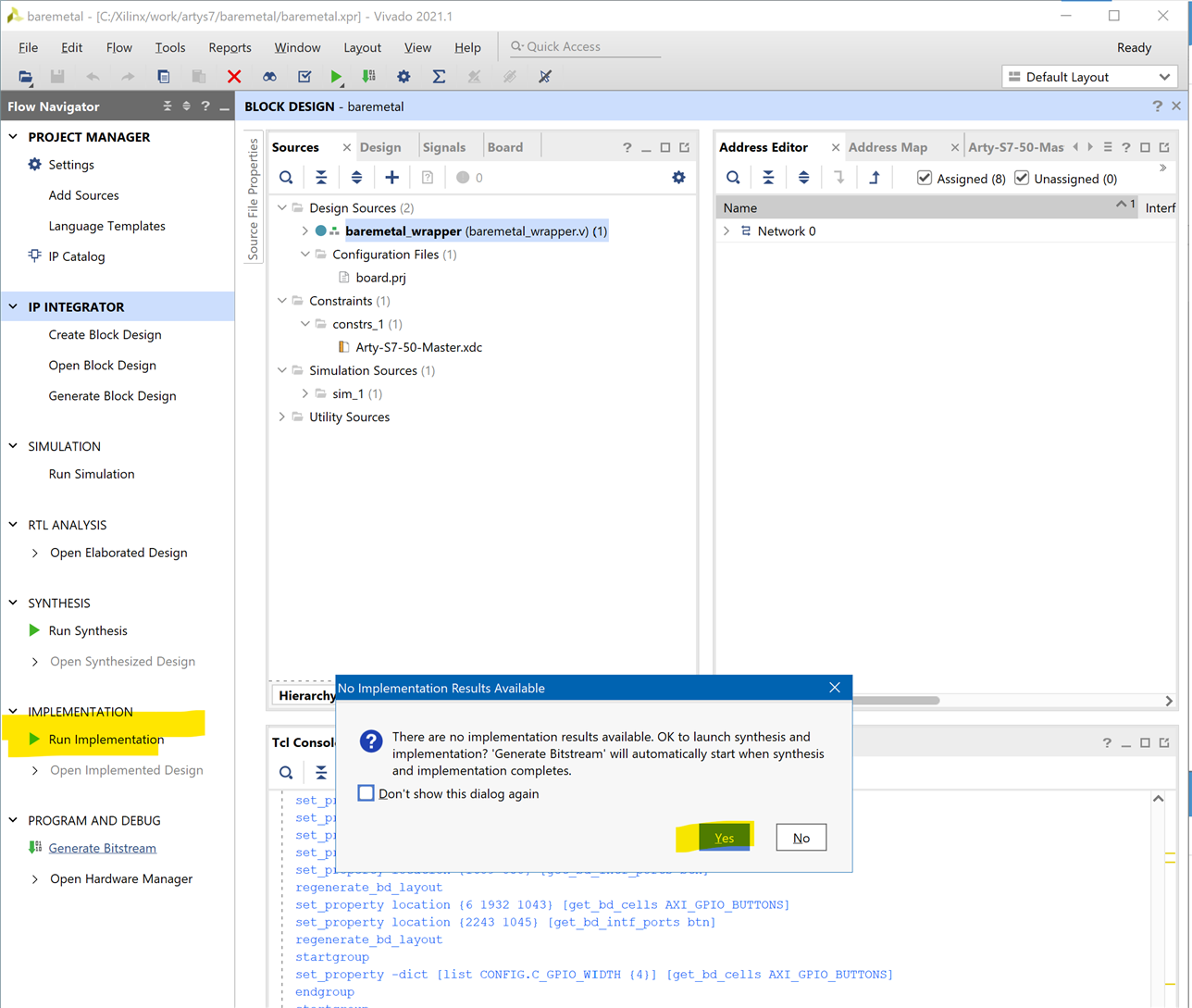Switch to the Address Map tab
Image resolution: width=1192 pixels, height=1008 pixels.
[888, 147]
